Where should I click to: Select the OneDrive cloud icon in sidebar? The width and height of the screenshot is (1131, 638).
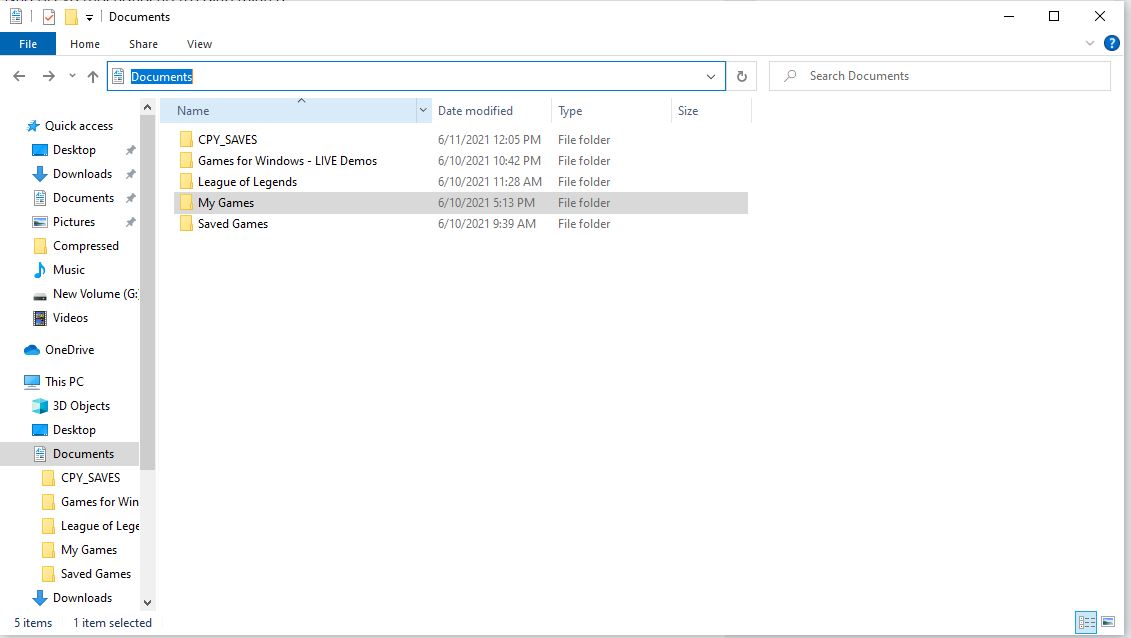31,350
